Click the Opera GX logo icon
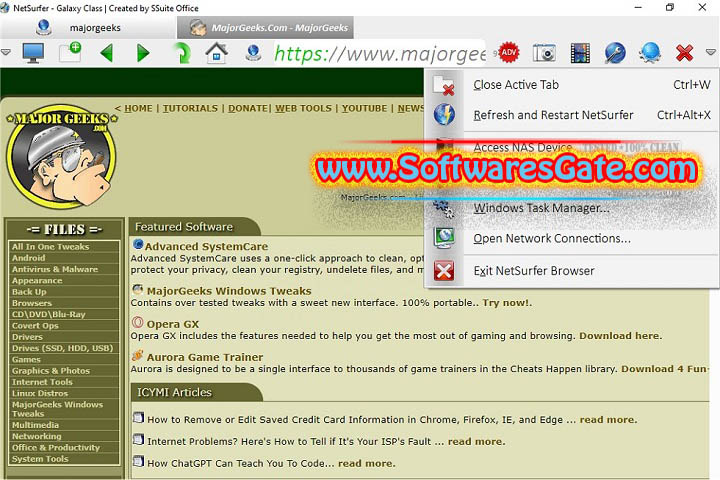Viewport: 720px width, 480px height. point(137,322)
